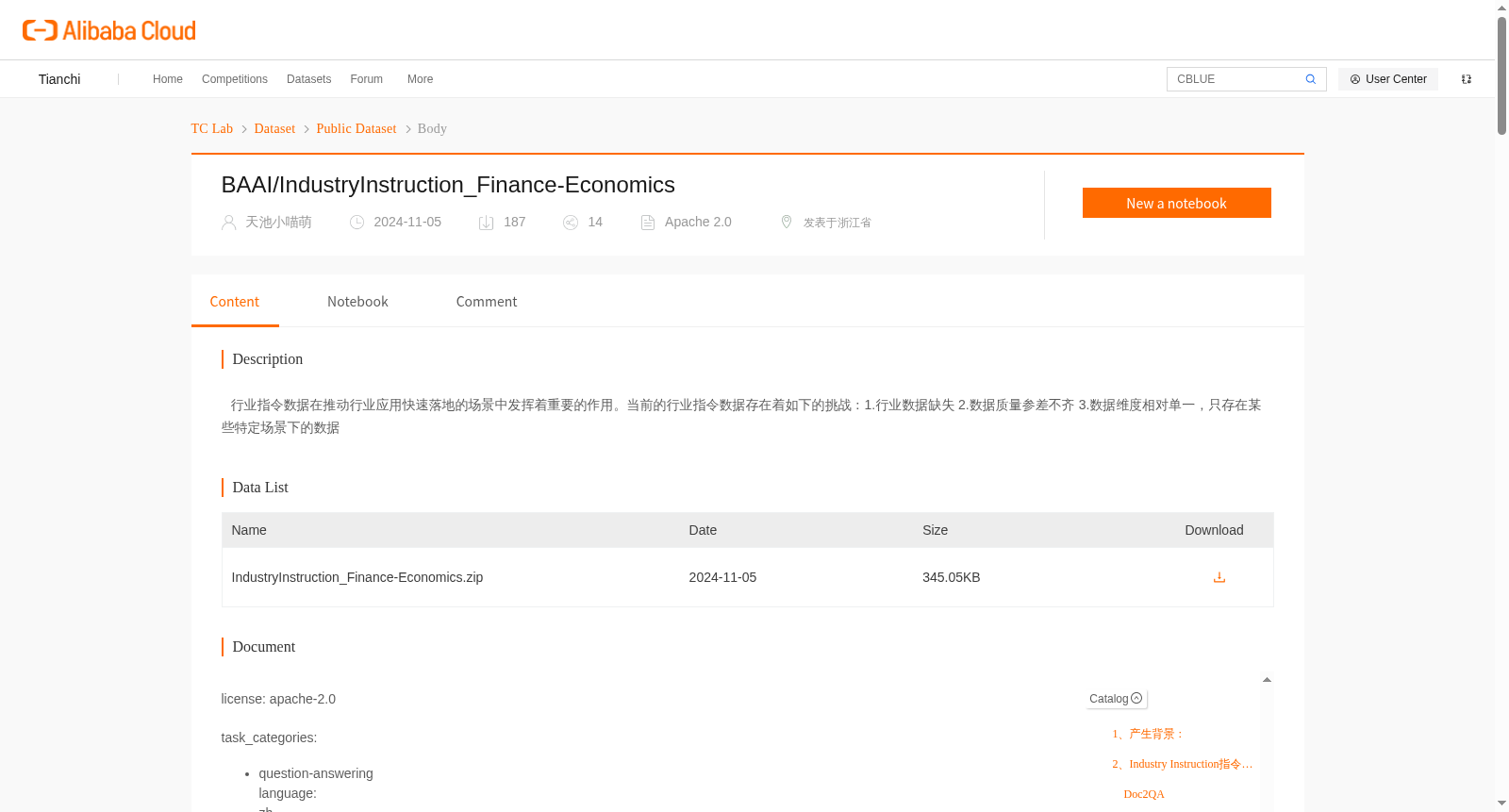This screenshot has height=812, width=1509.
Task: Click the license document icon
Action: click(648, 223)
